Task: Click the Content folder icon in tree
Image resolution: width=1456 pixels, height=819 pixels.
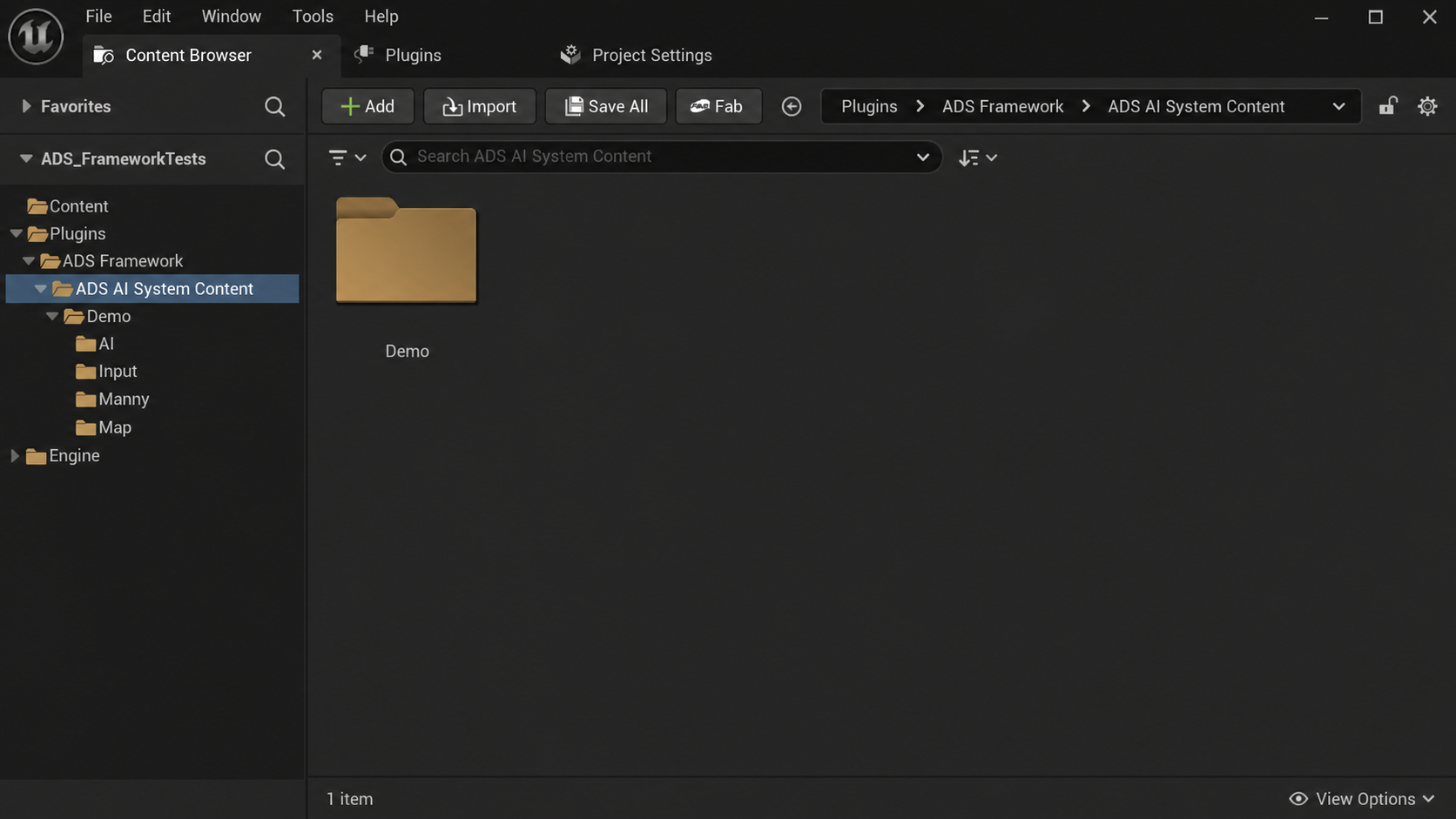Action: coord(37,206)
